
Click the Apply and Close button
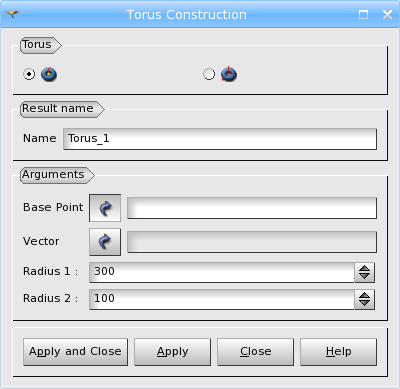pyautogui.click(x=75, y=352)
